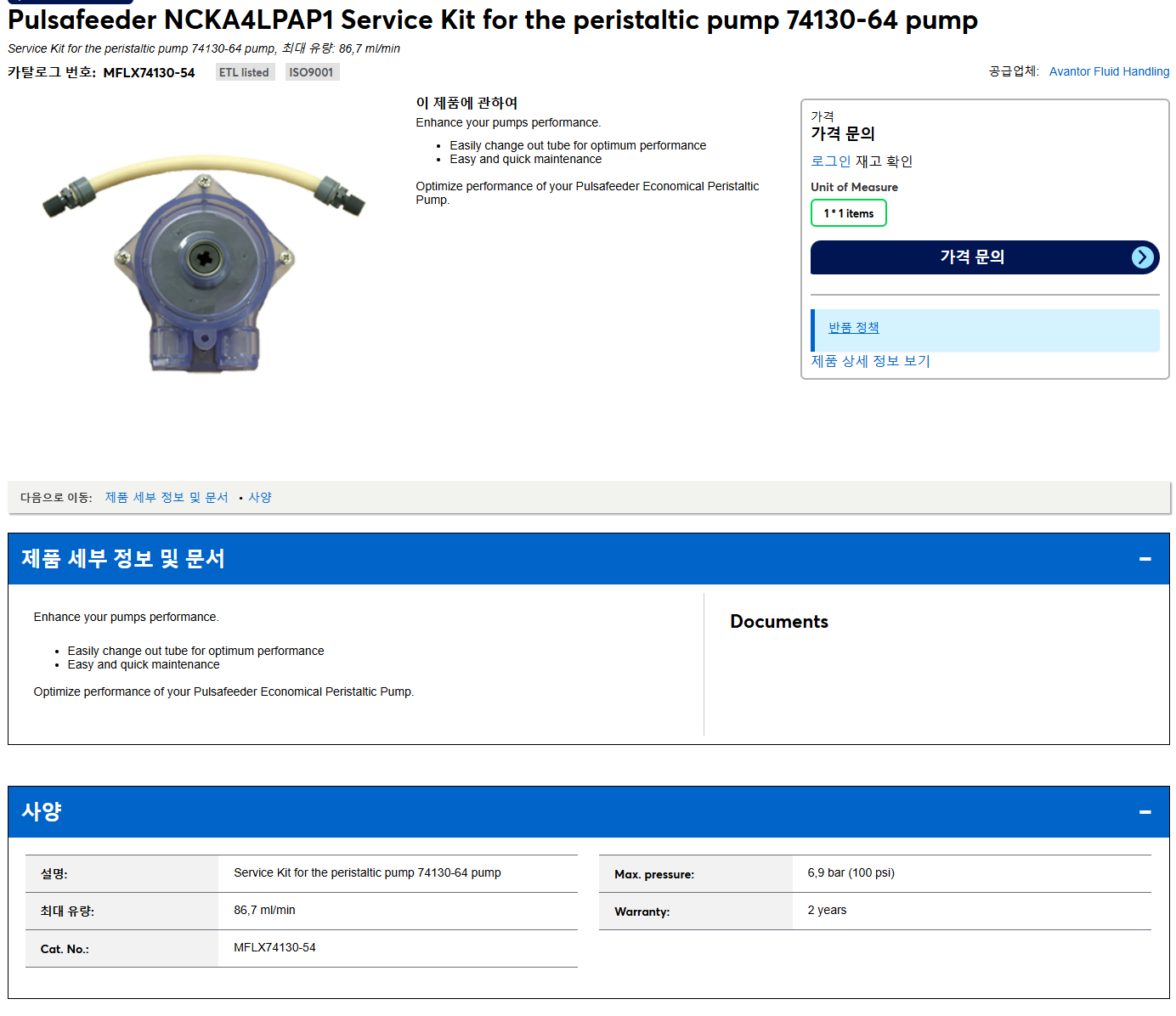Click the ISO9001 badge

311,72
